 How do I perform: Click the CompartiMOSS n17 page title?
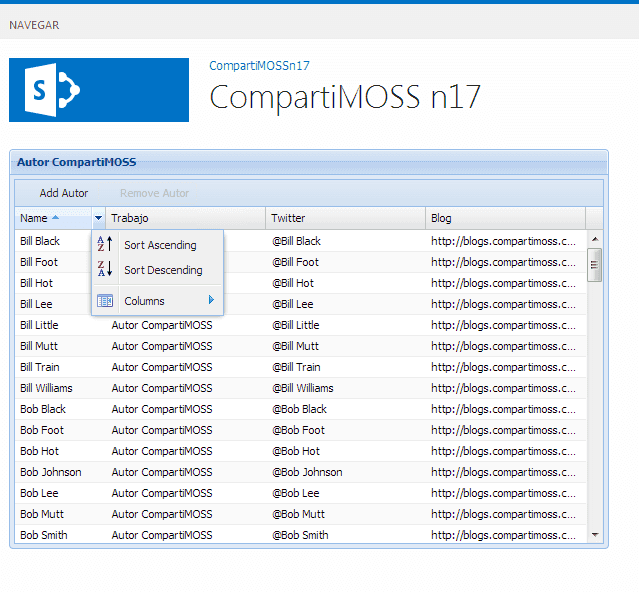345,97
